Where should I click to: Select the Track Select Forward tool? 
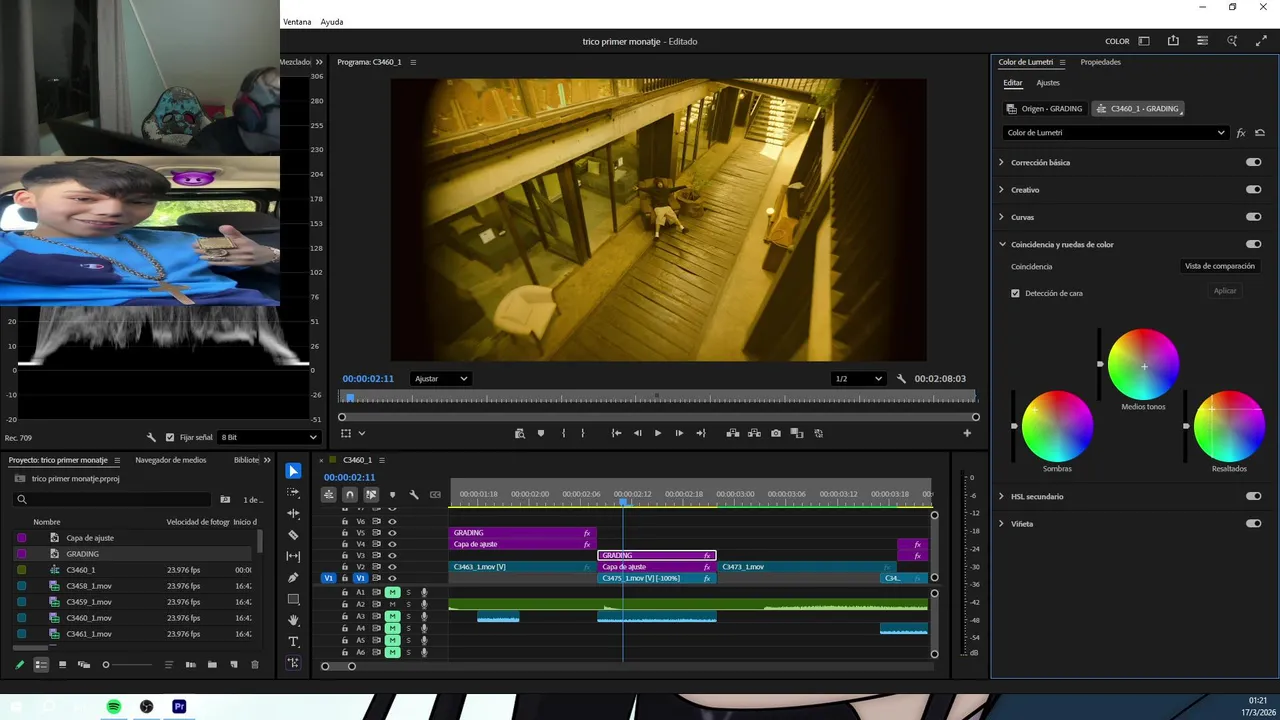coord(293,492)
